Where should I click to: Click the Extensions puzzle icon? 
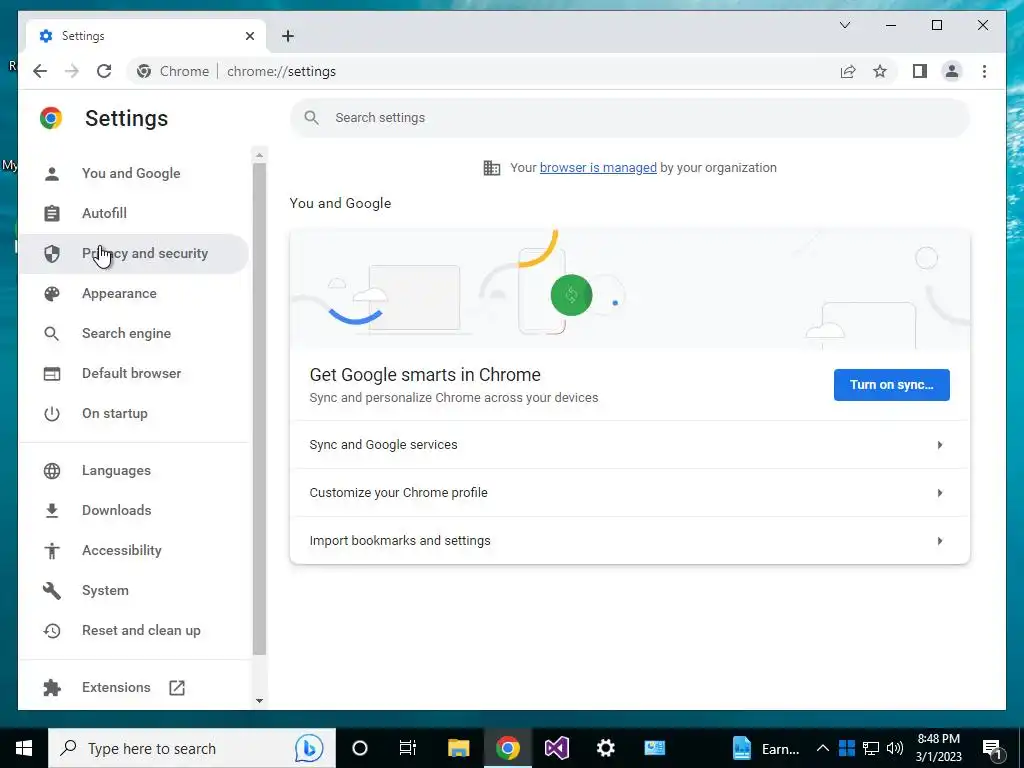point(52,688)
